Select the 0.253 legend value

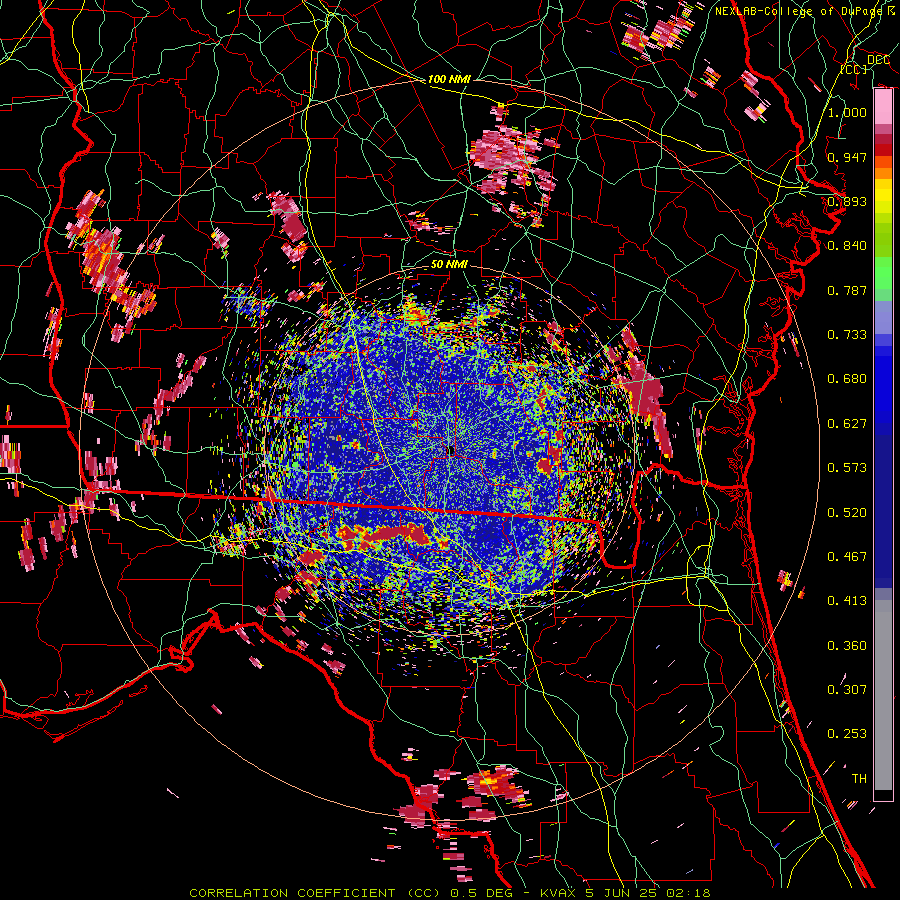(x=847, y=734)
